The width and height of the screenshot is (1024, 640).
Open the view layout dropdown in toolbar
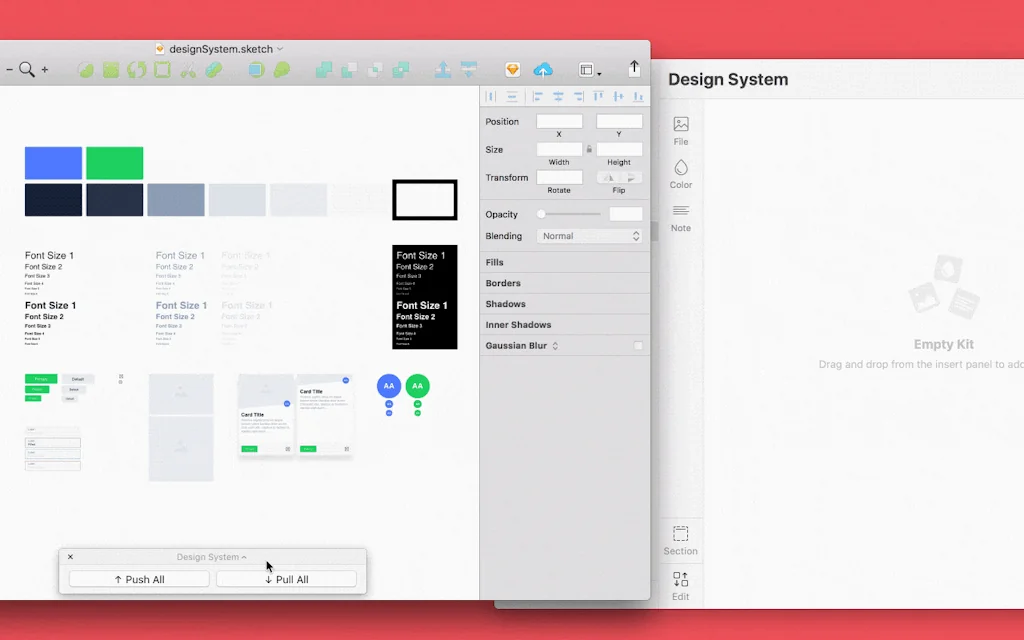(590, 70)
